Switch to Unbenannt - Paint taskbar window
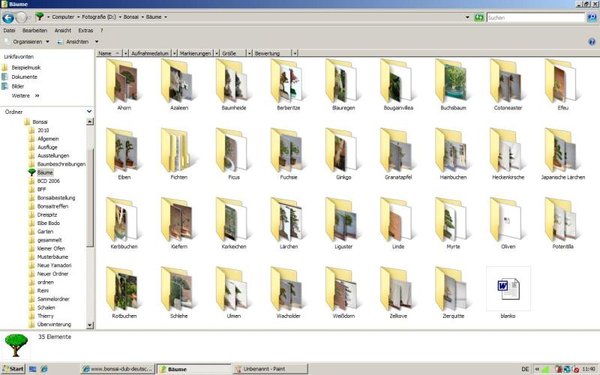The width and height of the screenshot is (600, 375). (x=270, y=369)
